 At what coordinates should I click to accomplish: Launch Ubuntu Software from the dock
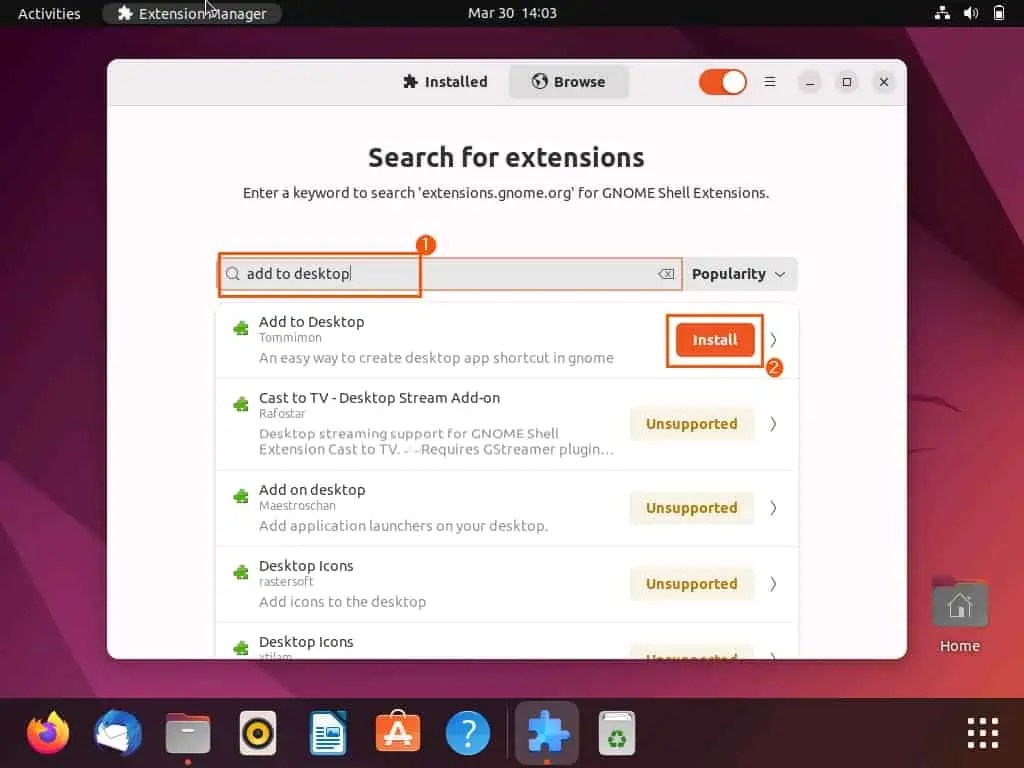(x=397, y=732)
